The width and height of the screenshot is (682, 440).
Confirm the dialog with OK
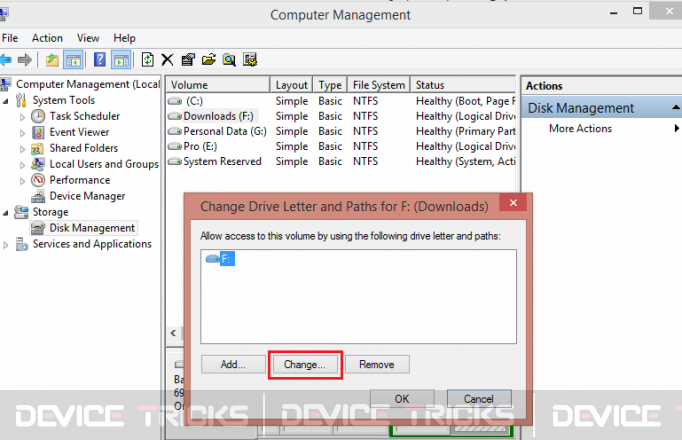402,399
